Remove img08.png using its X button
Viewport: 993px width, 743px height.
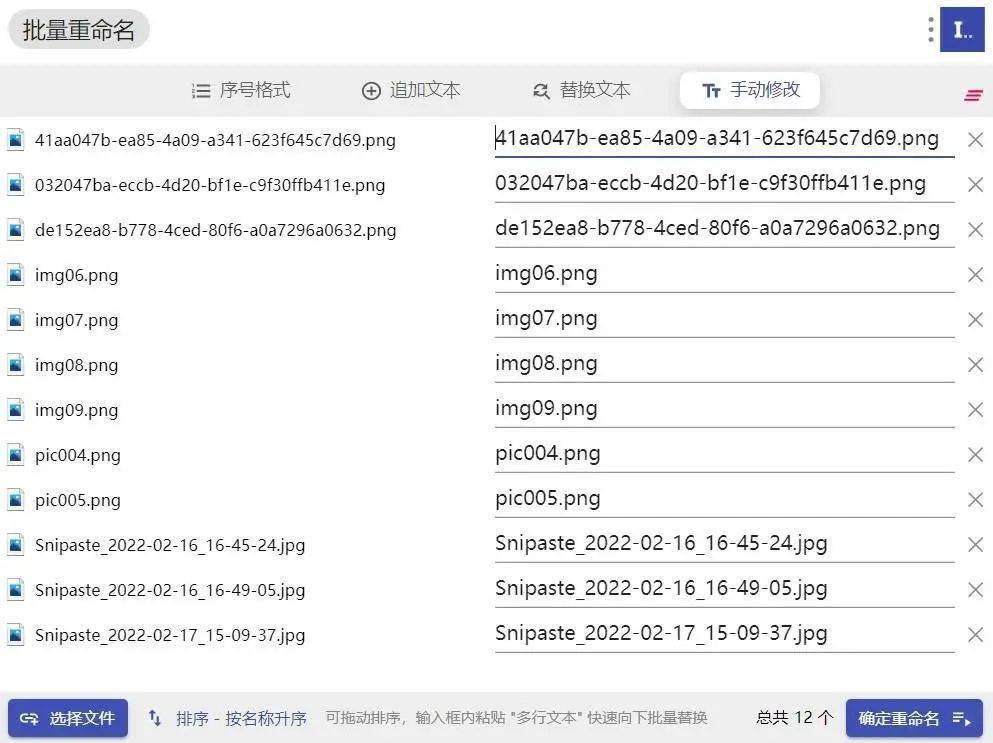pos(975,364)
